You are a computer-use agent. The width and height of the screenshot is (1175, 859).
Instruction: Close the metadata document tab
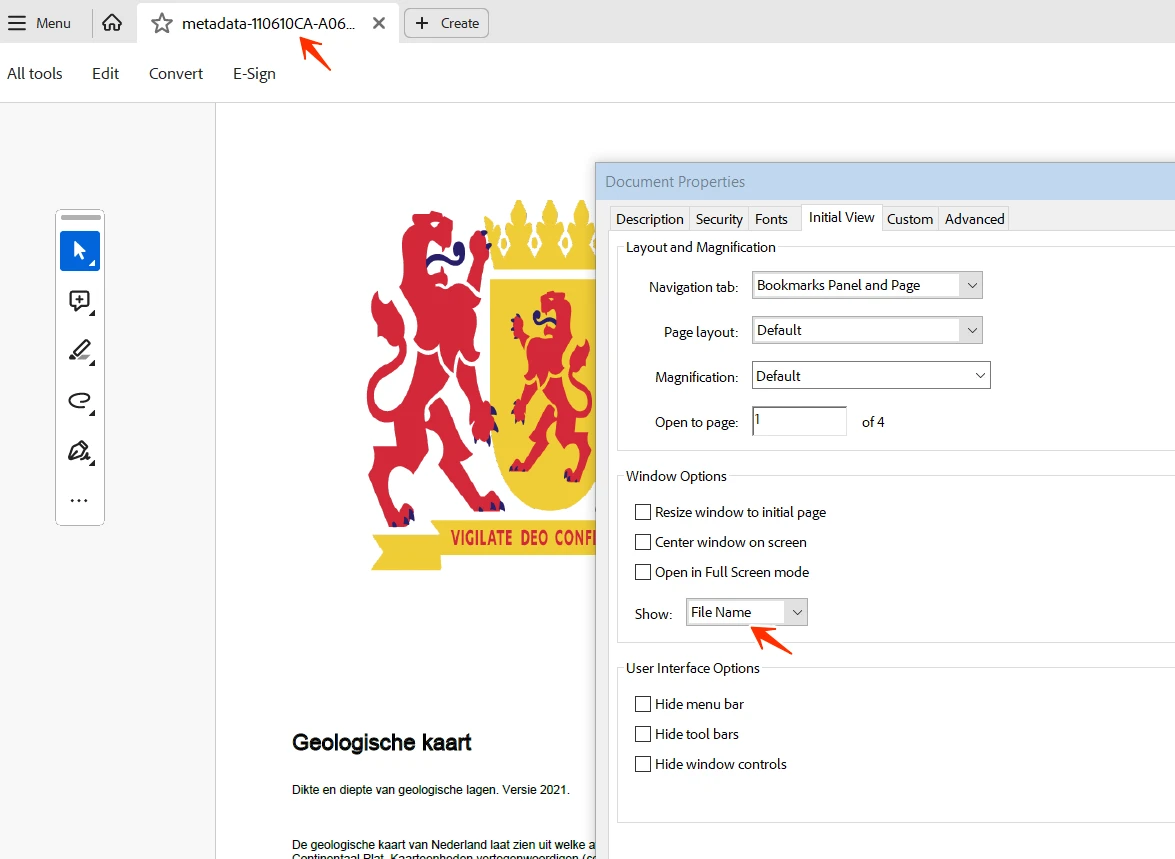click(x=379, y=23)
